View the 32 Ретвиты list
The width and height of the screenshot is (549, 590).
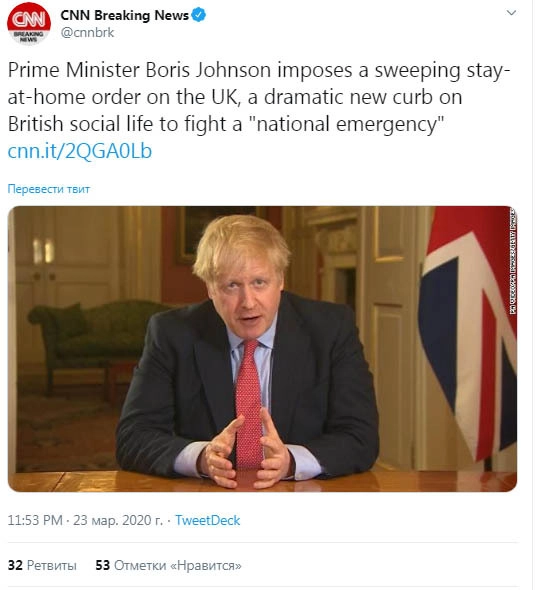coord(42,565)
